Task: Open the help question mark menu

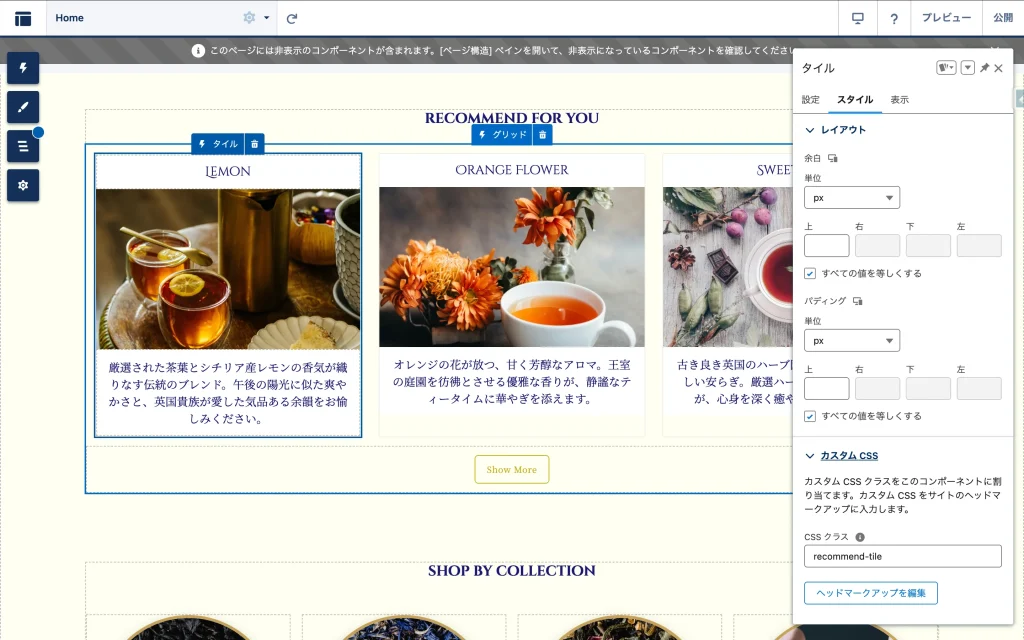Action: point(893,18)
